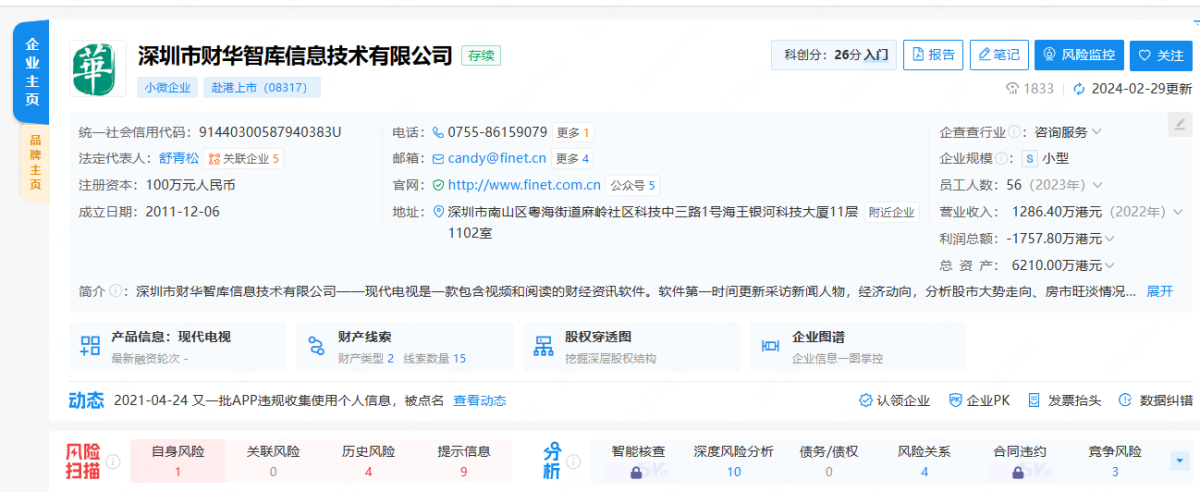Click the company logo thumbnail
The width and height of the screenshot is (1200, 492).
click(x=98, y=69)
